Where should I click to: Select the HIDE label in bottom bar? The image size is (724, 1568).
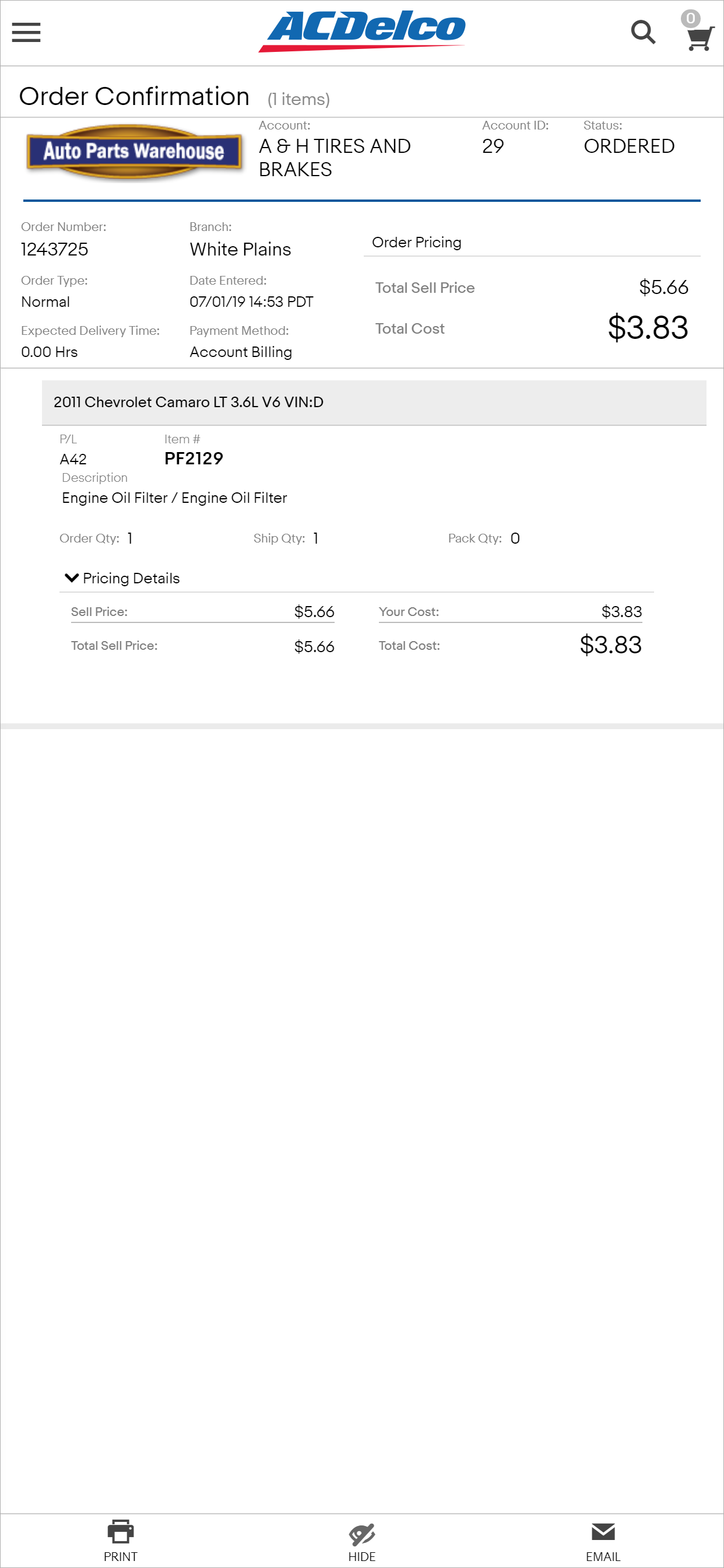pyautogui.click(x=362, y=1556)
